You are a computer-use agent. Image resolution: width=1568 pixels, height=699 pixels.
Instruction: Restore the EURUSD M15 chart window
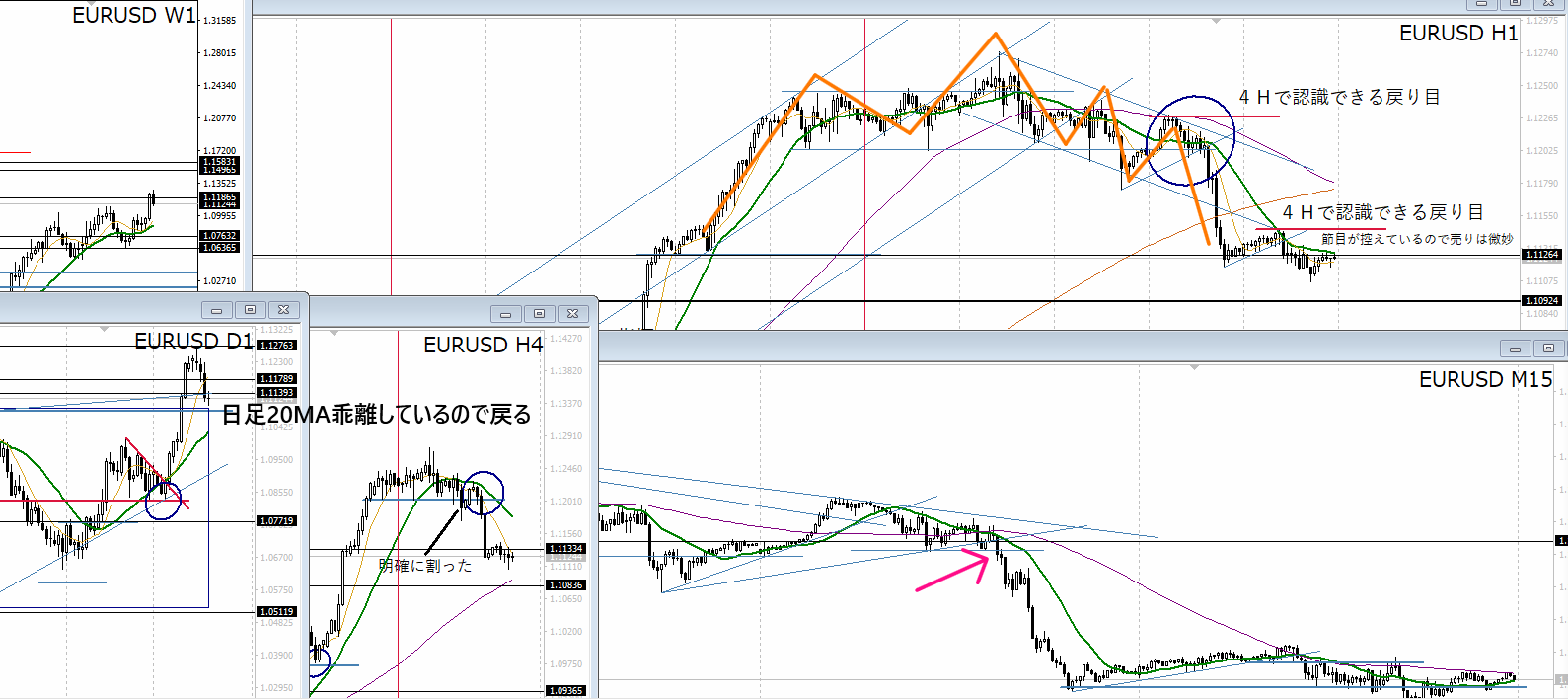click(x=1548, y=349)
